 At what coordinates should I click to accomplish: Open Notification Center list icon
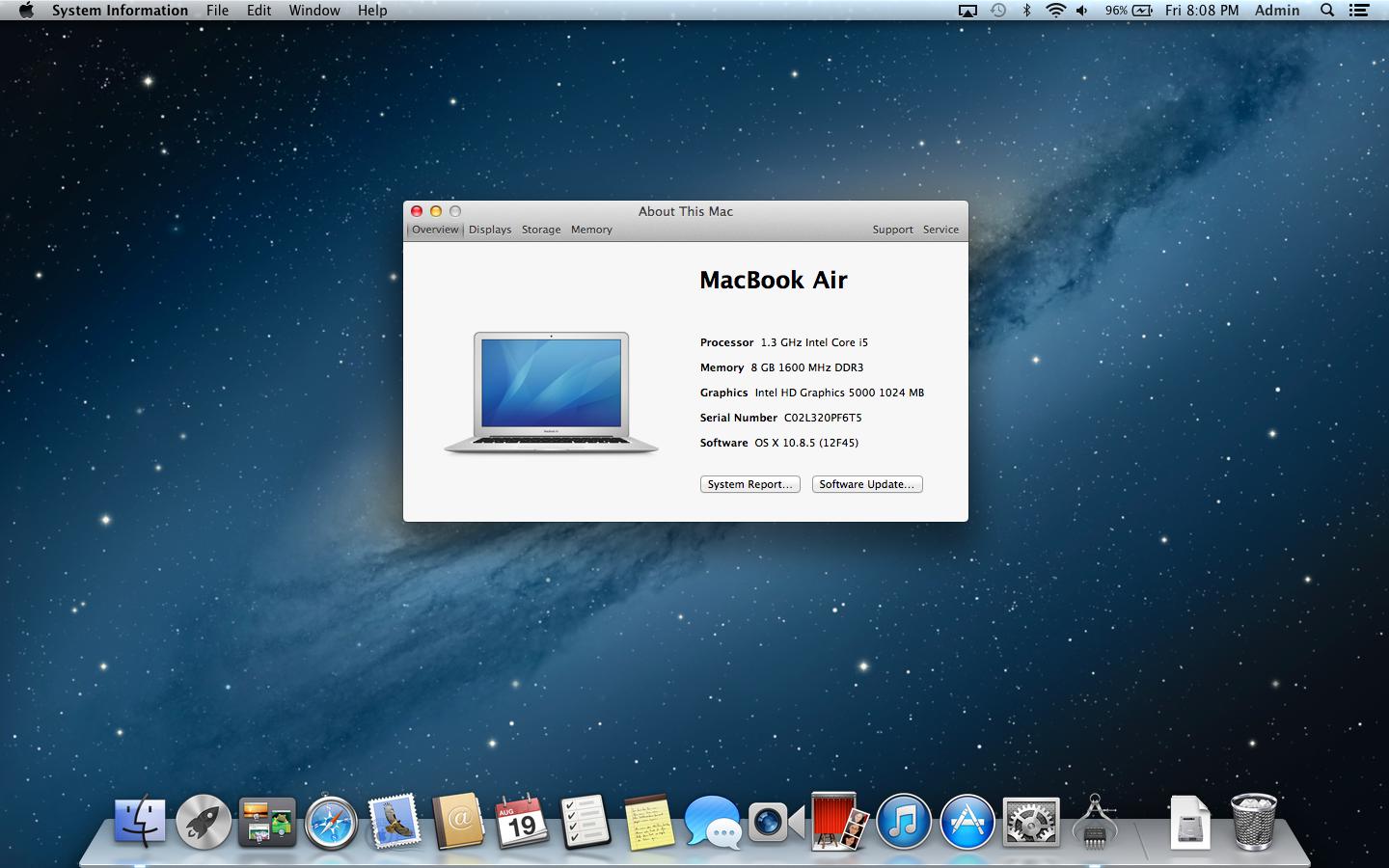1359,11
